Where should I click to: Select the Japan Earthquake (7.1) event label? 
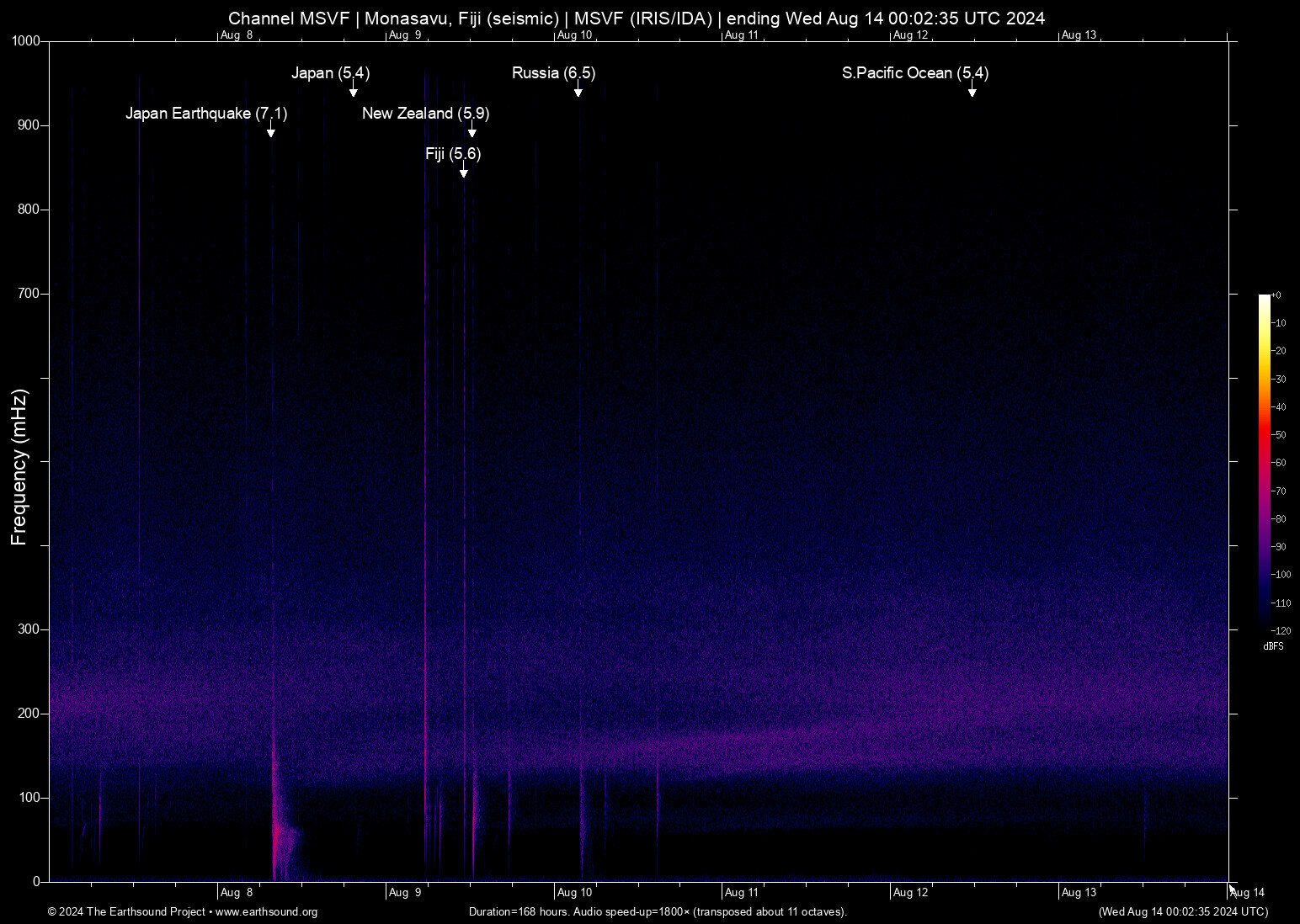206,114
